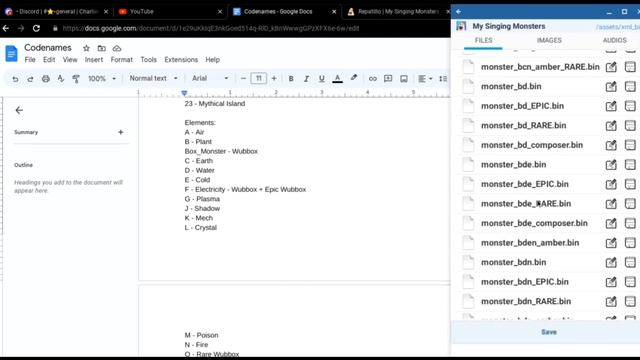Click the line spacing icon
The height and width of the screenshot is (360, 640).
tap(443, 79)
